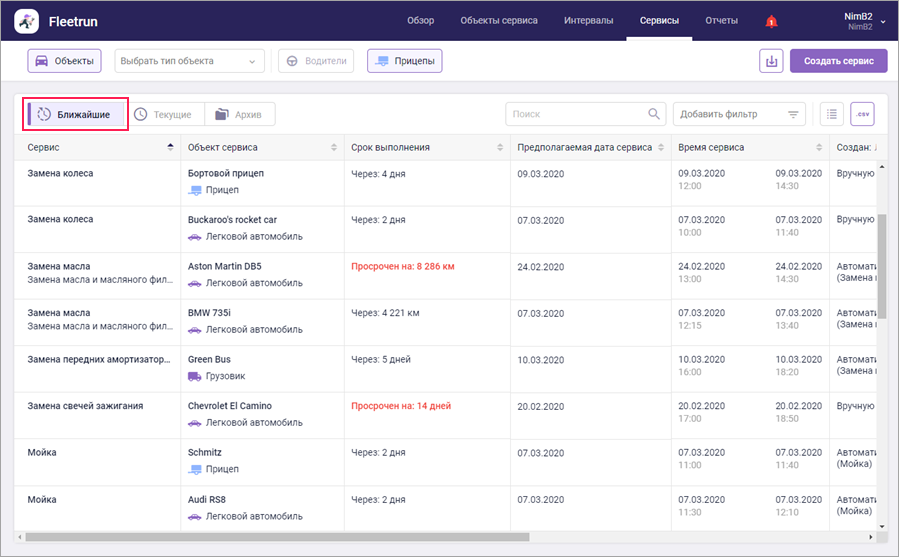This screenshot has width=899, height=557.
Task: Click the truck icon under Green Bus
Action: click(x=195, y=376)
